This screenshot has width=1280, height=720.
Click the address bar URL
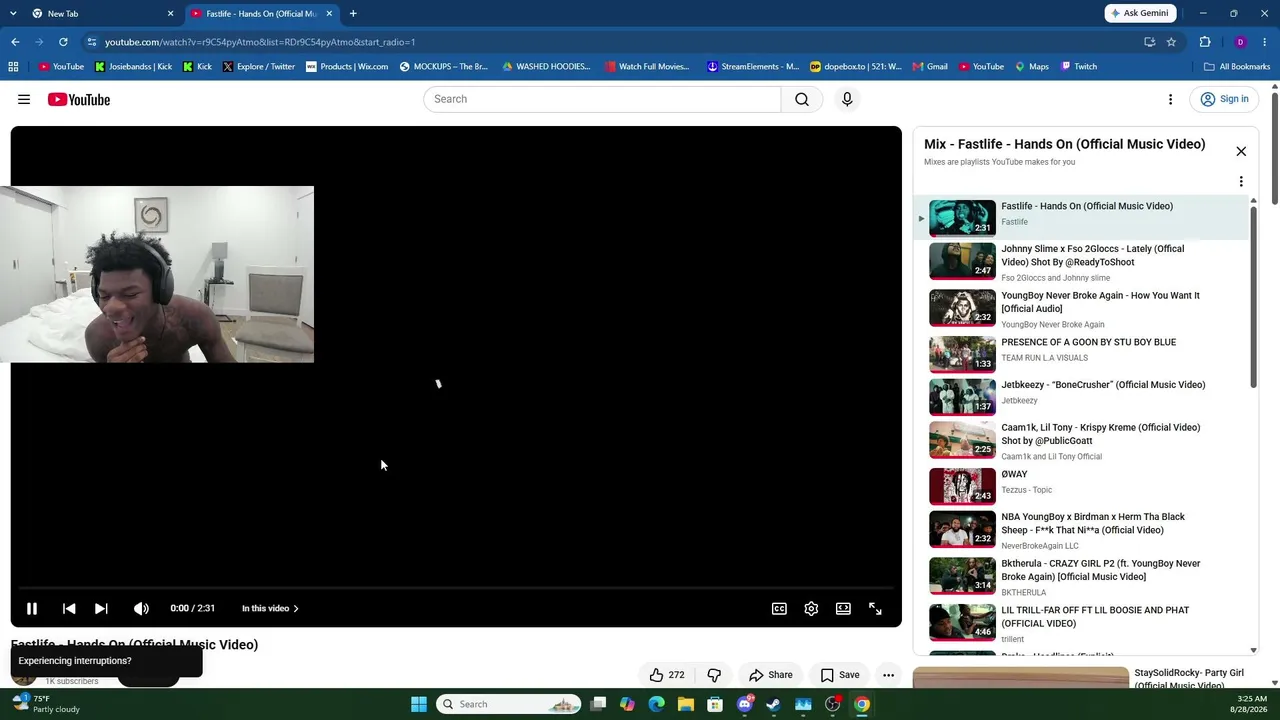click(260, 42)
